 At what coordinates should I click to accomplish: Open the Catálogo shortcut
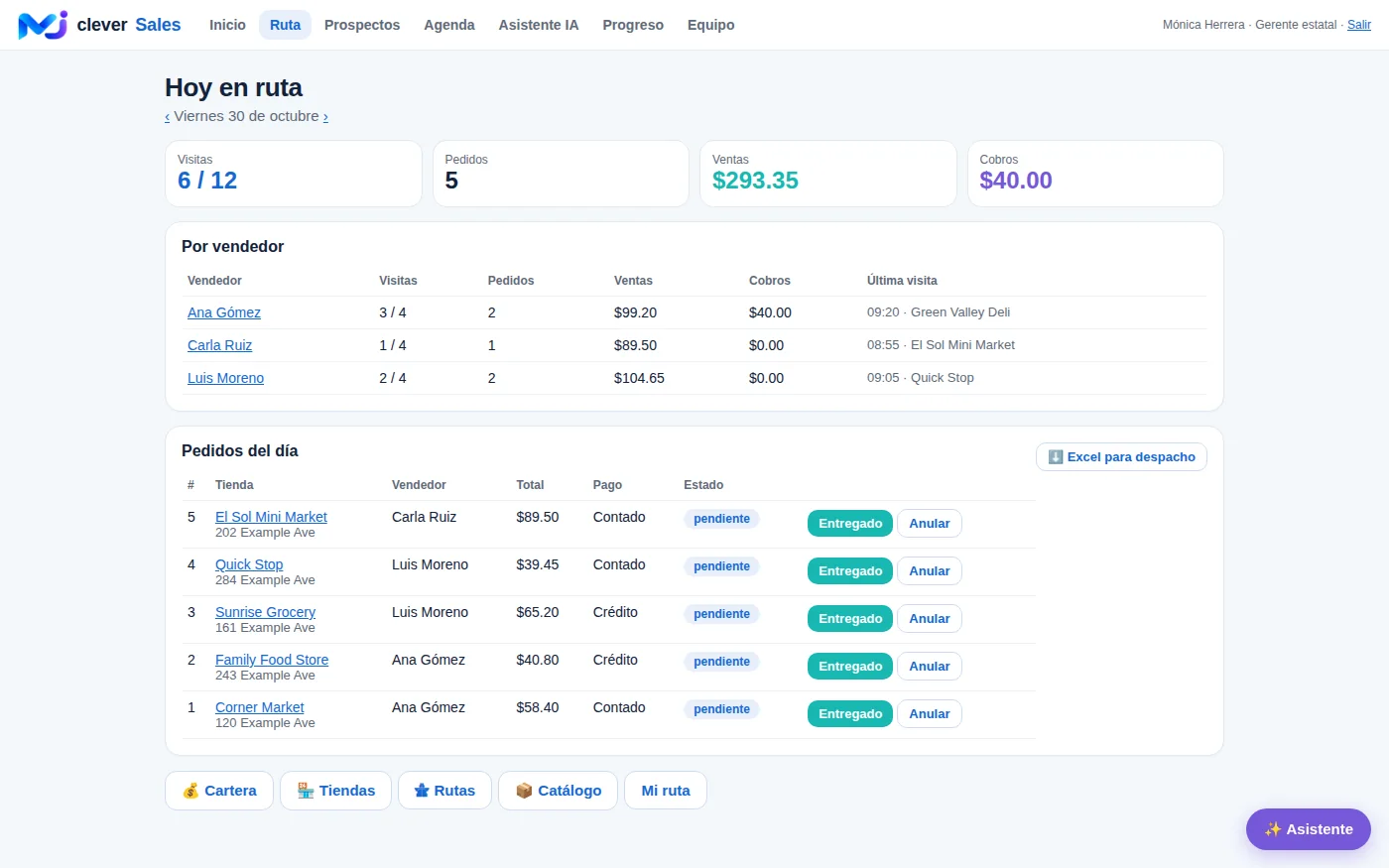tap(558, 791)
